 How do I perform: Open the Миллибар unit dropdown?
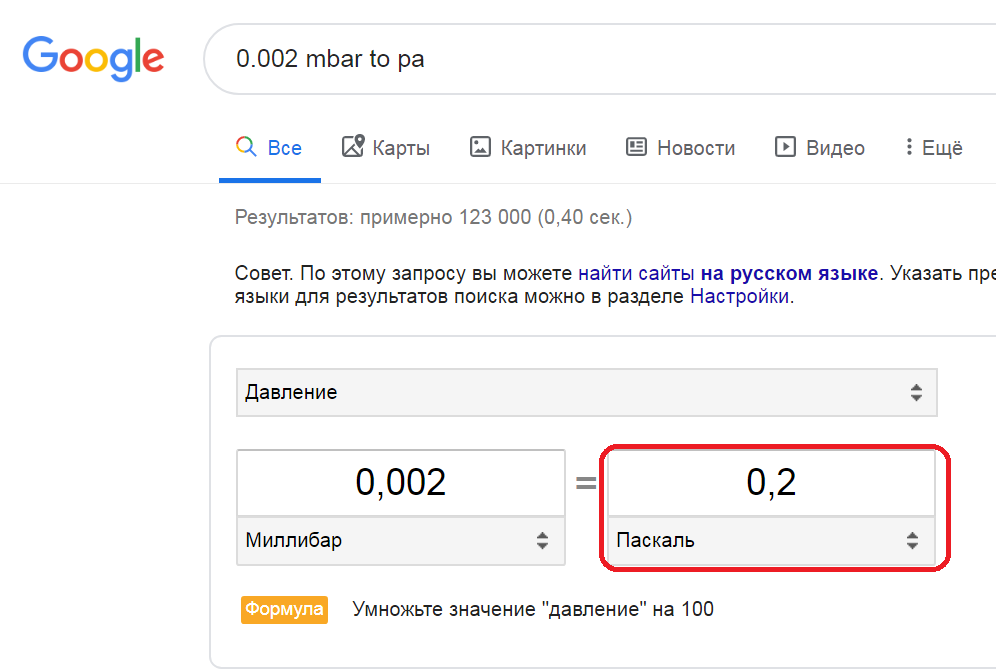pos(401,541)
